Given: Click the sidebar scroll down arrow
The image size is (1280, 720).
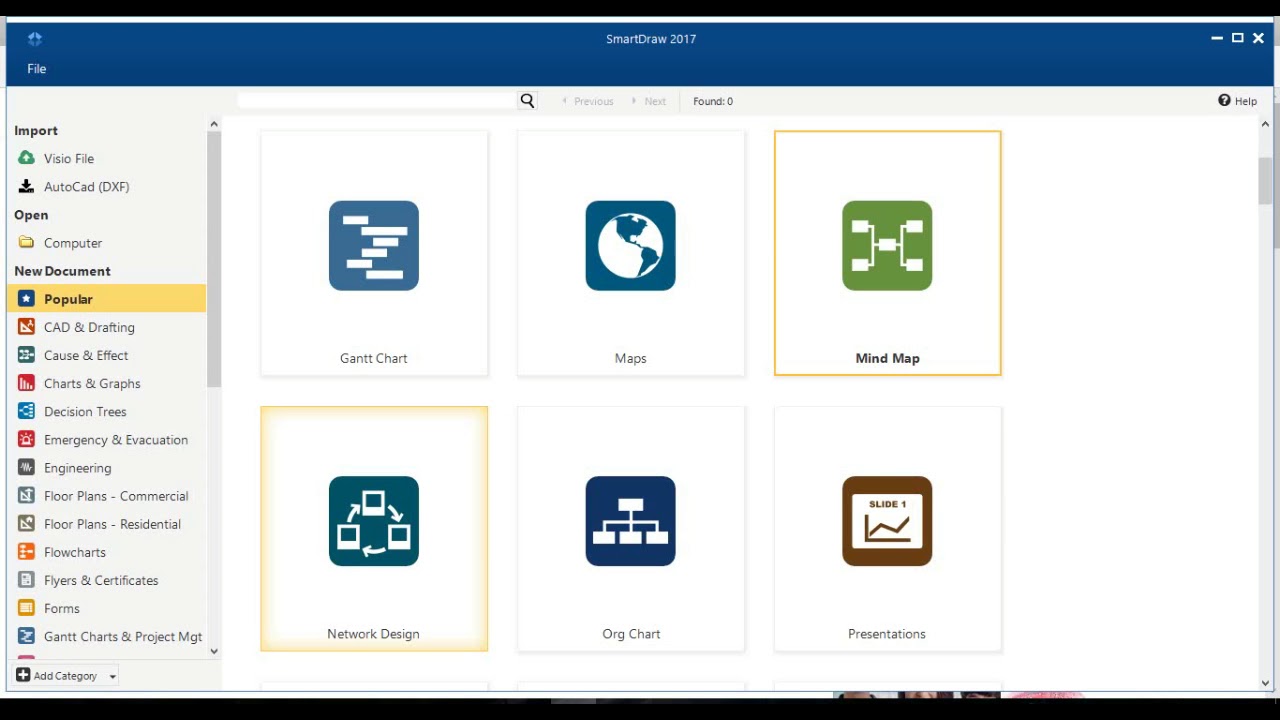Looking at the screenshot, I should point(213,651).
